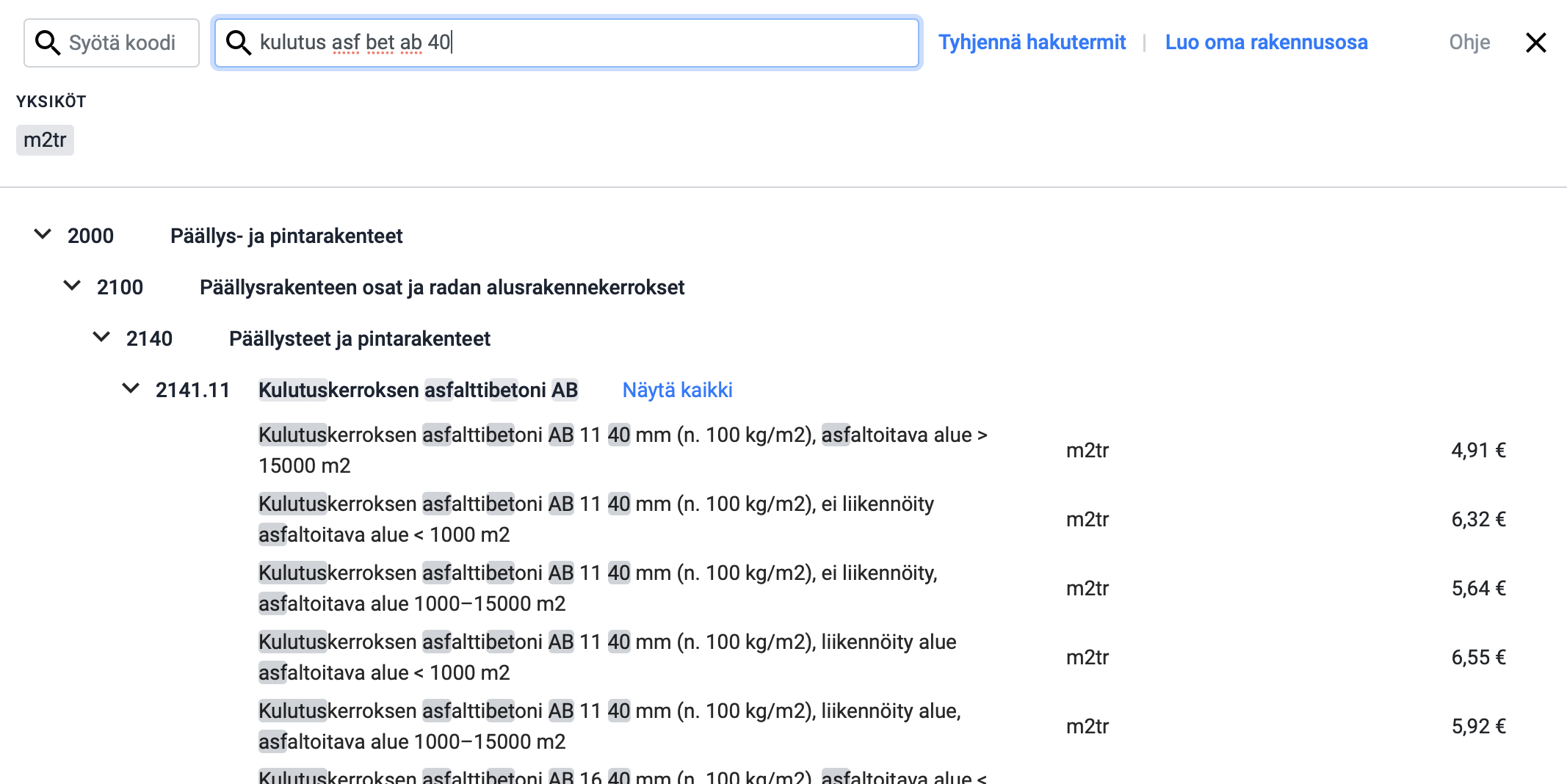This screenshot has width=1567, height=784.
Task: Click the code number 2000
Action: [90, 236]
